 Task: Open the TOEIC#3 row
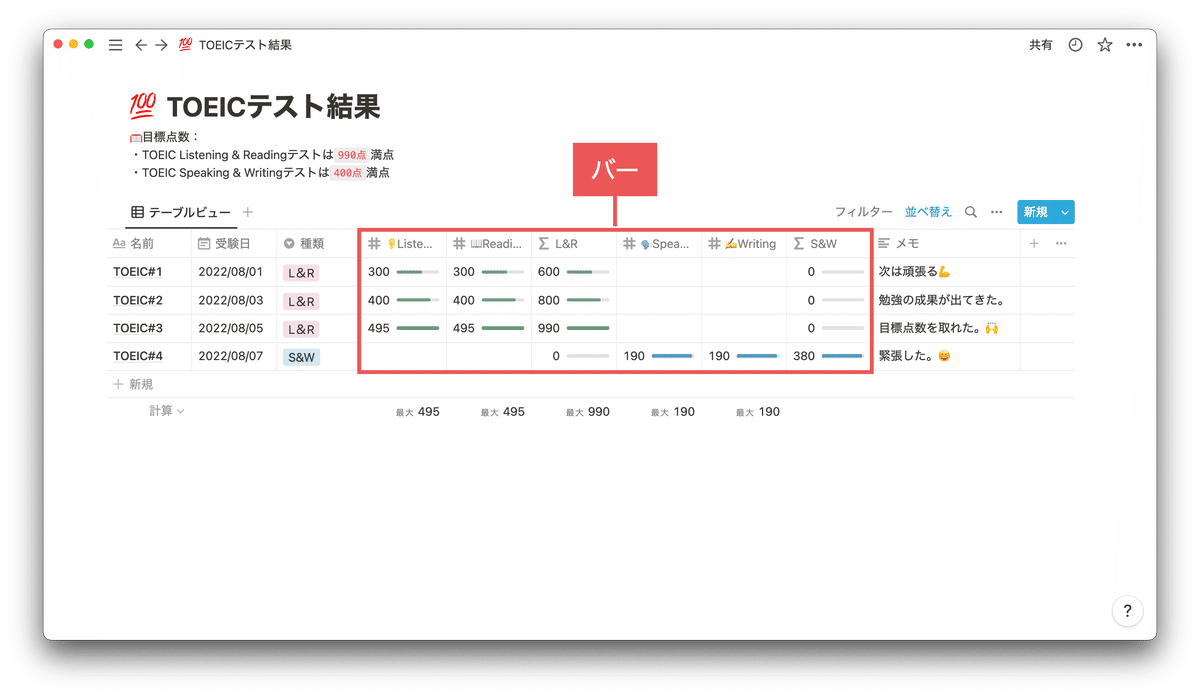[x=138, y=328]
